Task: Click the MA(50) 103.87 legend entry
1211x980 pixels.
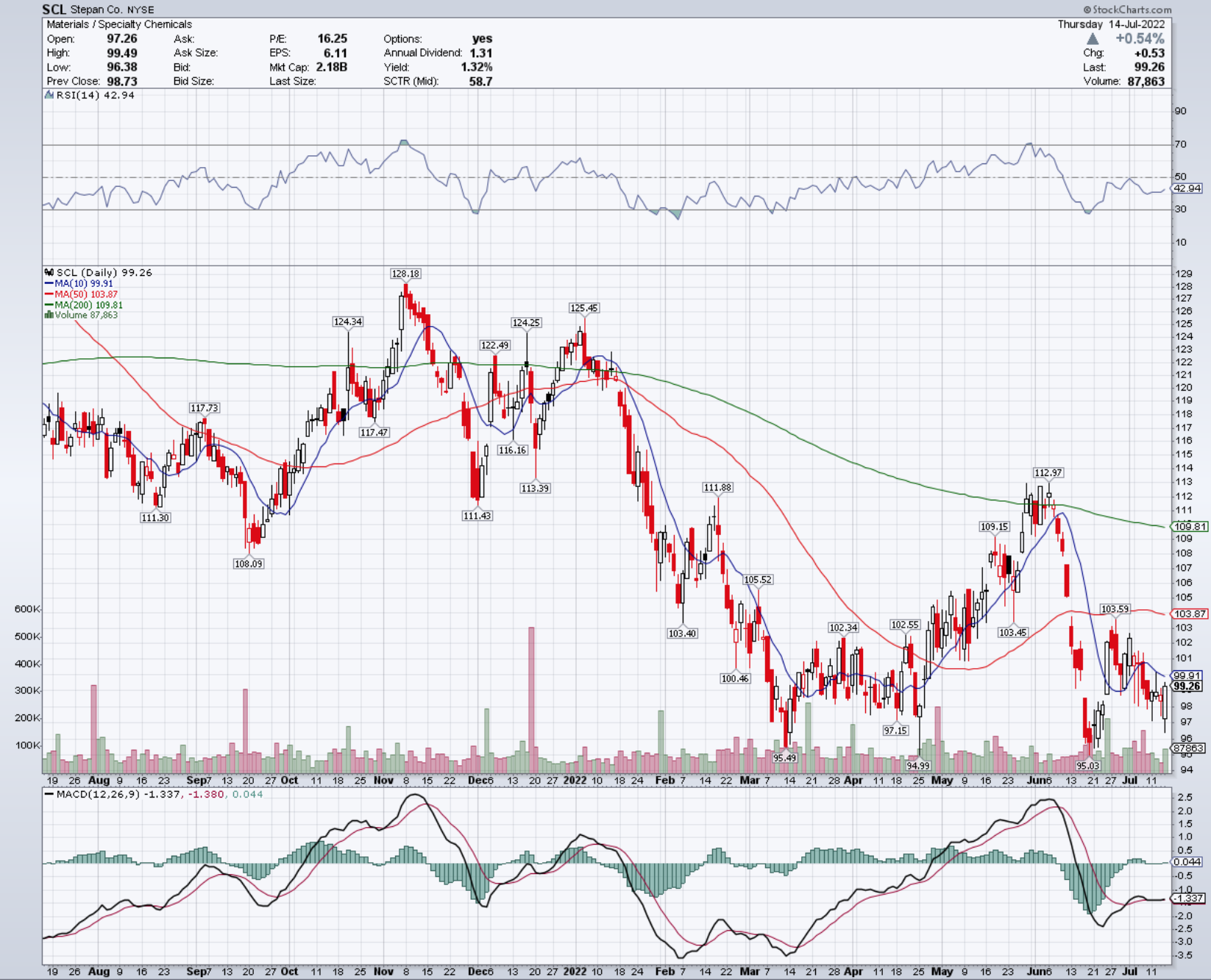Action: pyautogui.click(x=81, y=294)
